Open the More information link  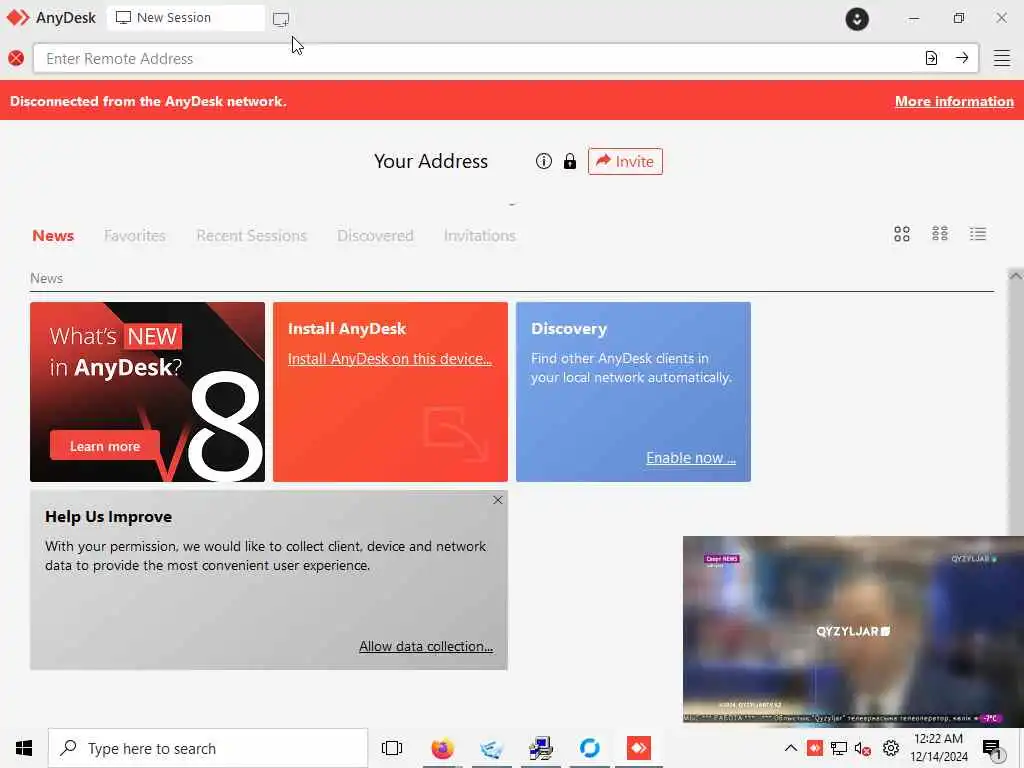(x=954, y=101)
